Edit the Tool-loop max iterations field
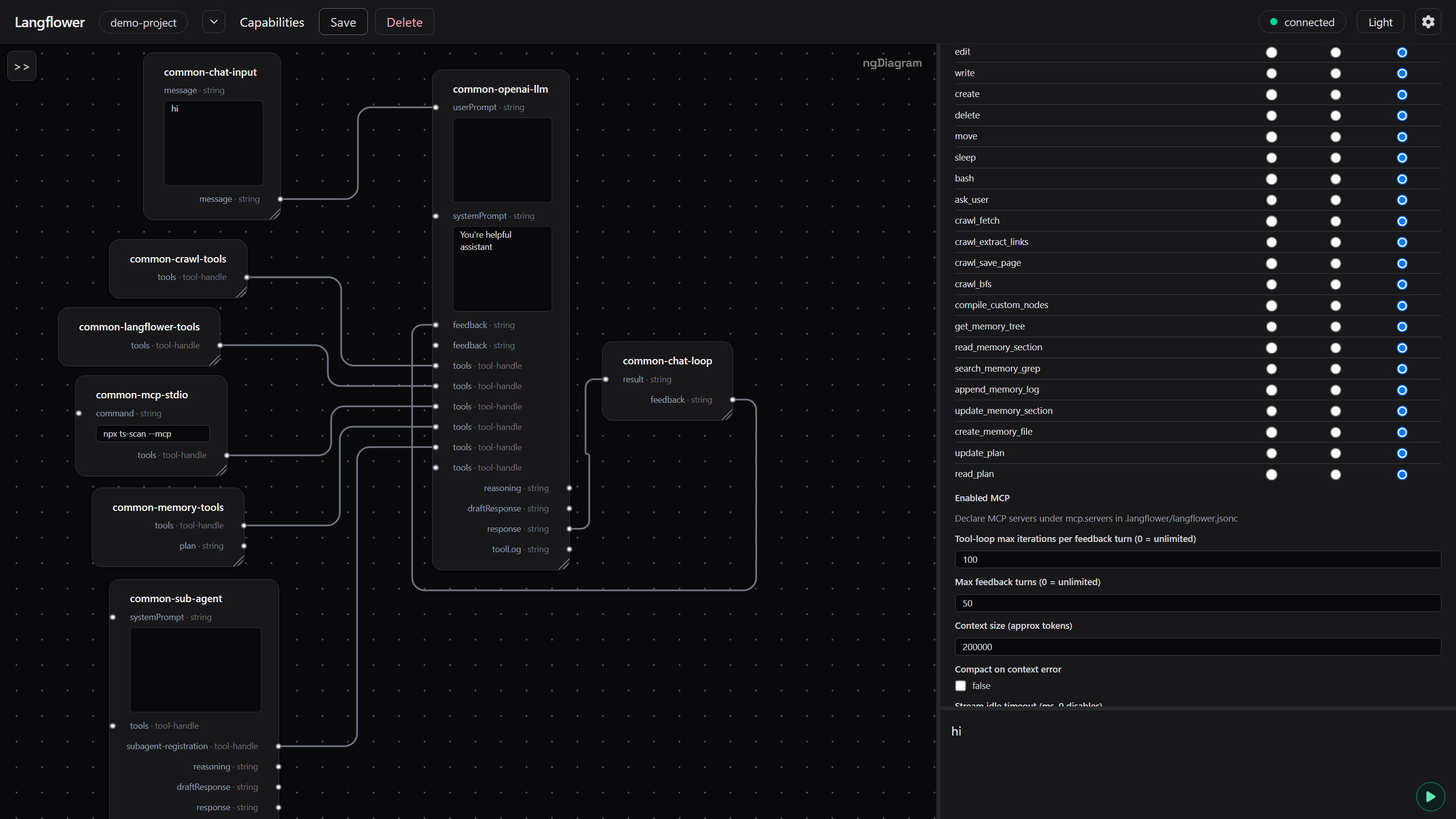This screenshot has height=819, width=1456. coord(1198,559)
